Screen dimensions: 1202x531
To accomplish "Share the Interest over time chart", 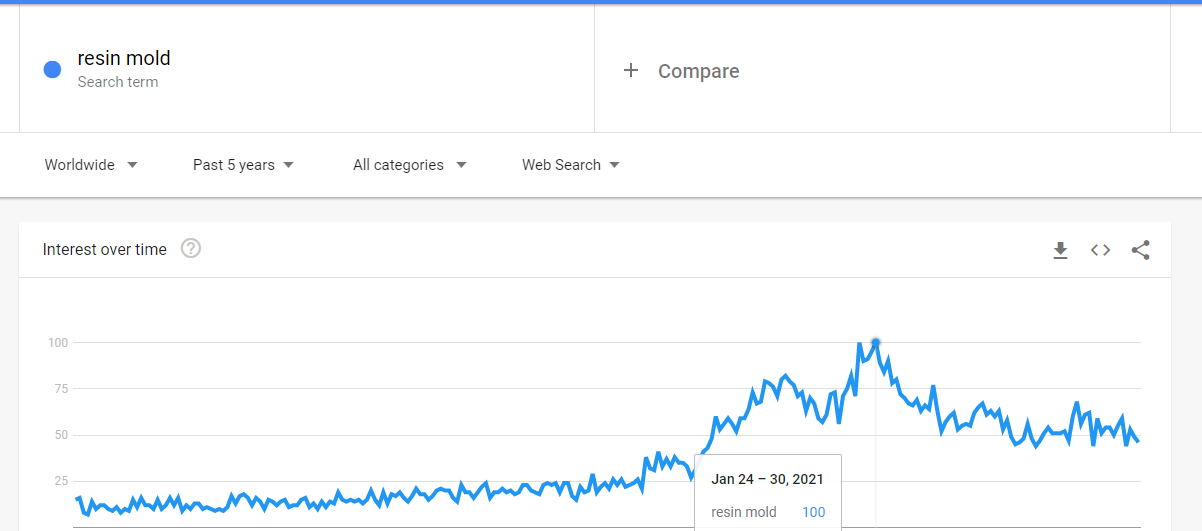I will tap(1140, 250).
